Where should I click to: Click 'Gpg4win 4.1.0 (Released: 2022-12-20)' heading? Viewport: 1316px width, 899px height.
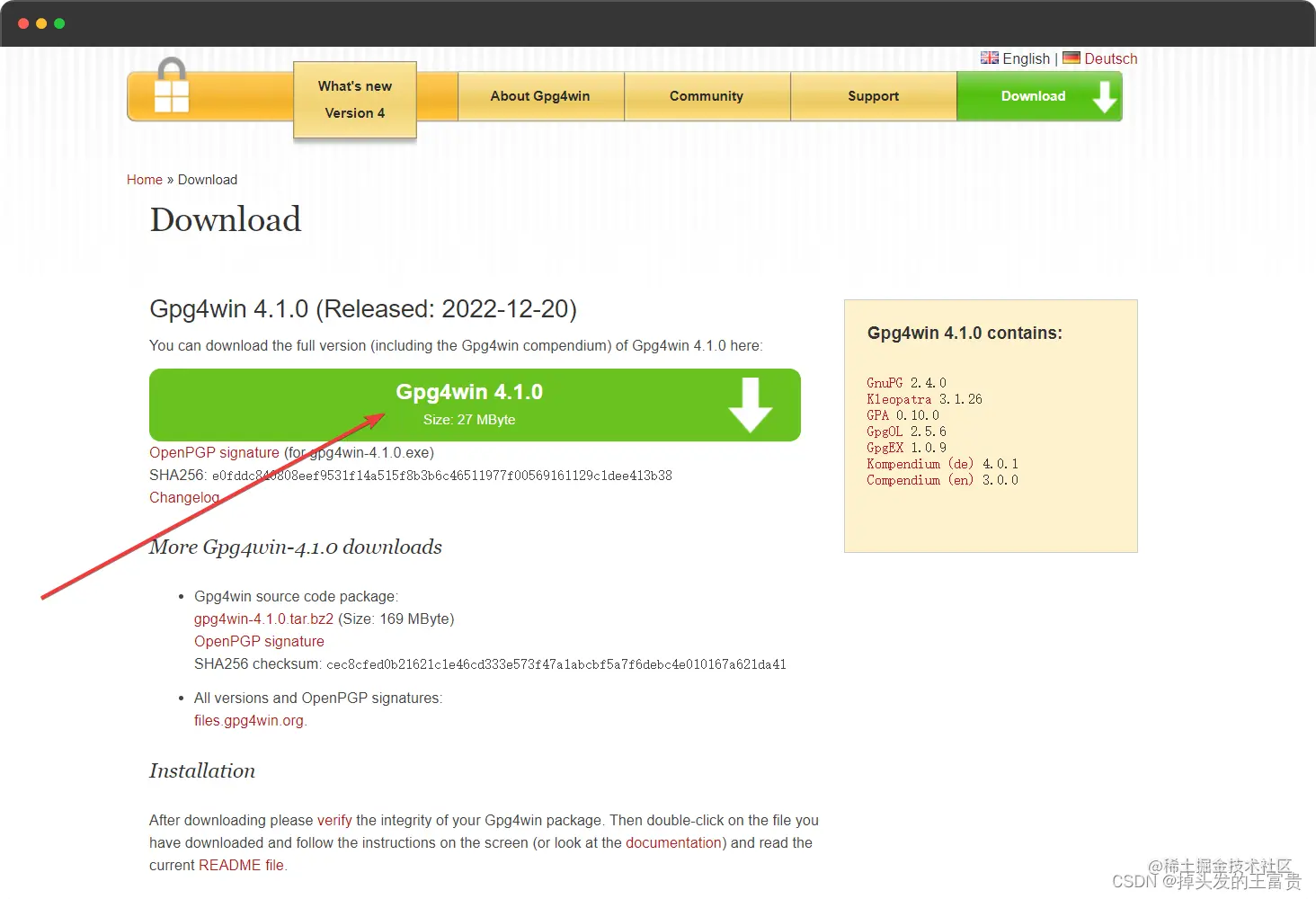(363, 308)
